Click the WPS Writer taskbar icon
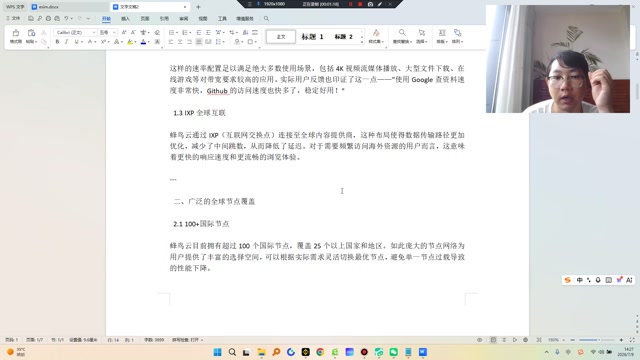 (423, 352)
